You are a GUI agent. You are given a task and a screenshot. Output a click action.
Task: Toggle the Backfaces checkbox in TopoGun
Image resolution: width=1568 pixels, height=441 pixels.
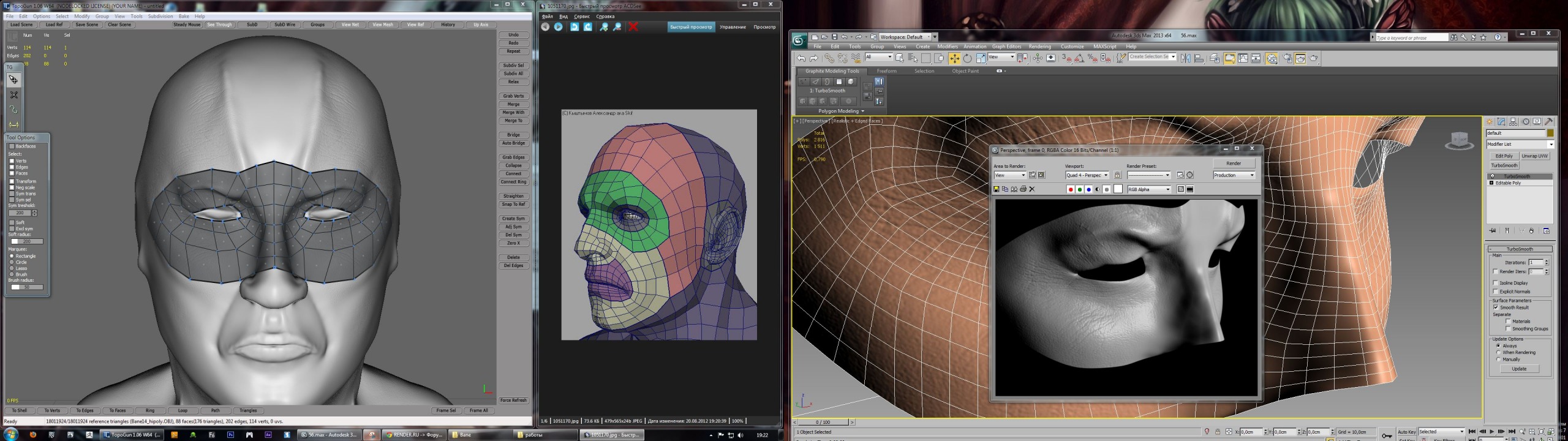(x=12, y=146)
